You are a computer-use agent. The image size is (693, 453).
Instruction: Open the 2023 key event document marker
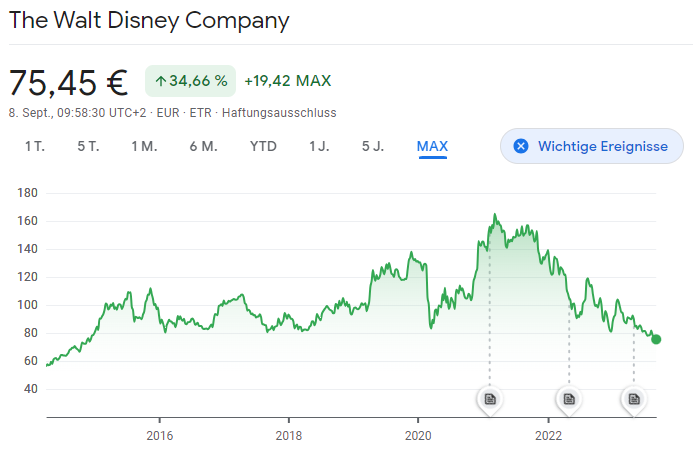633,399
